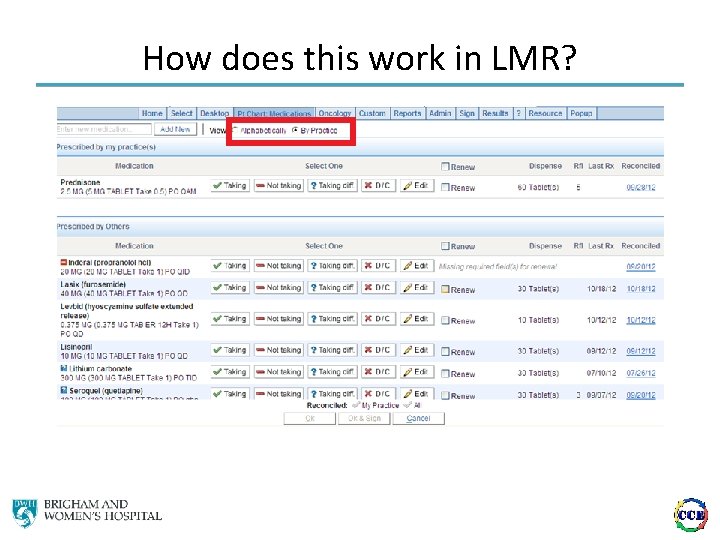The height and width of the screenshot is (540, 720).
Task: Open the question mark help tab
Action: click(518, 113)
